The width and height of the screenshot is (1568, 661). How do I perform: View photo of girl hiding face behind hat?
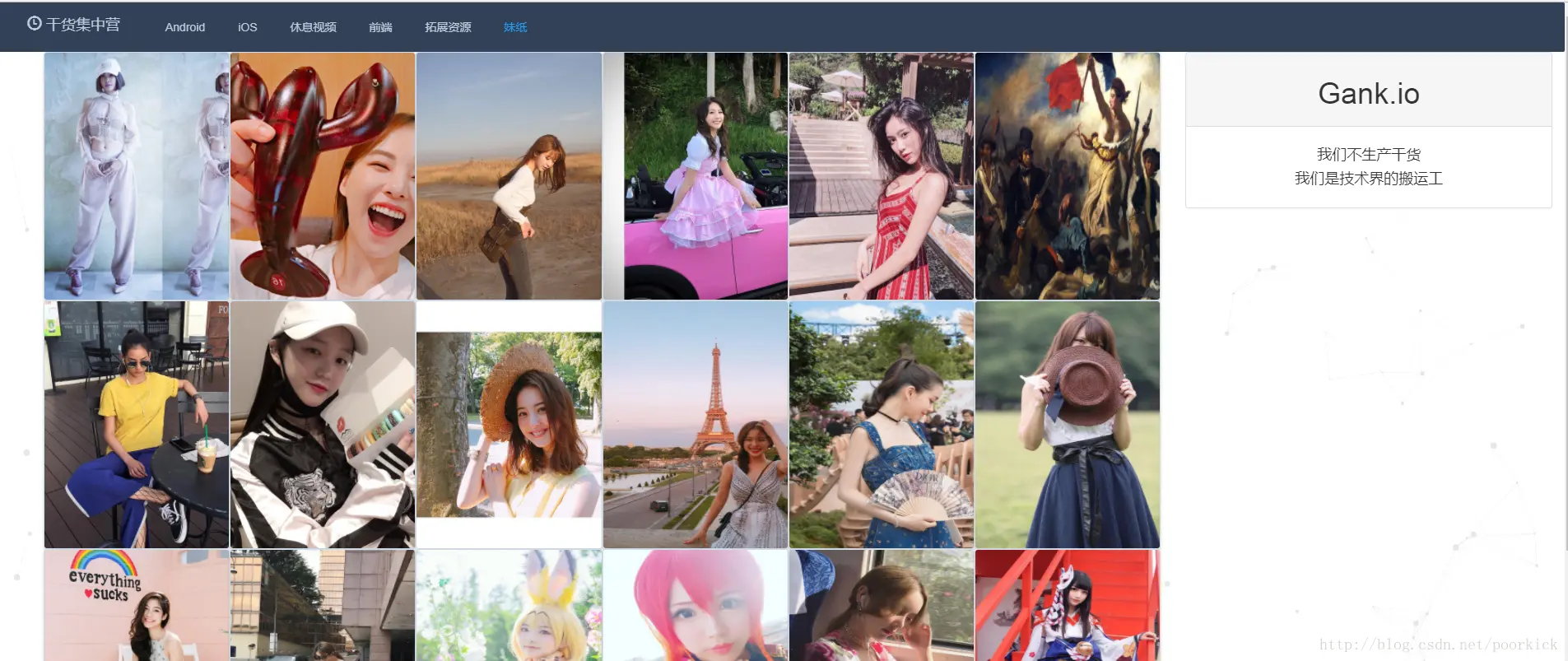(1068, 425)
